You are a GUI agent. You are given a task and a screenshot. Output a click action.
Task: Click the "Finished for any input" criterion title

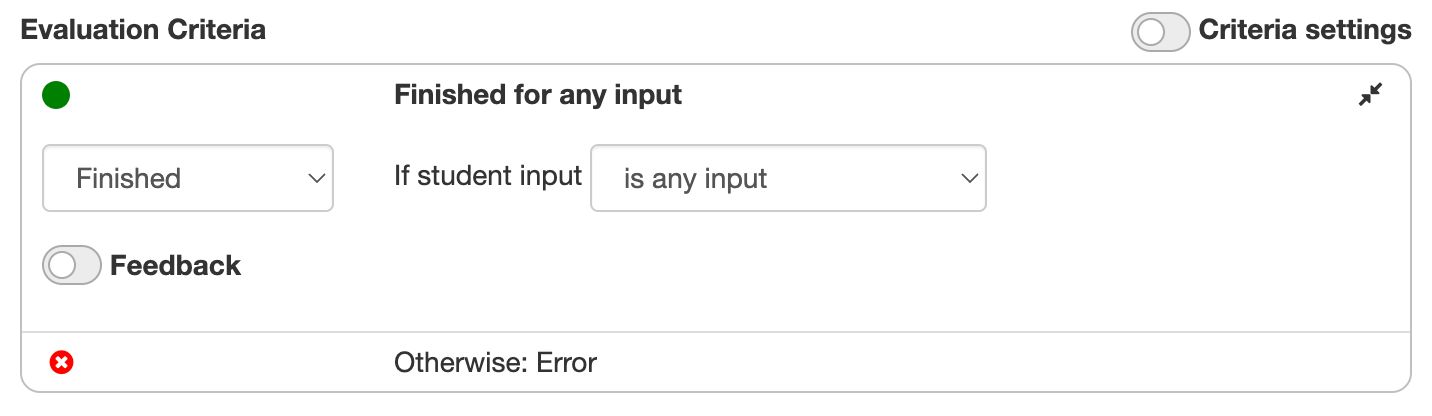pyautogui.click(x=538, y=95)
